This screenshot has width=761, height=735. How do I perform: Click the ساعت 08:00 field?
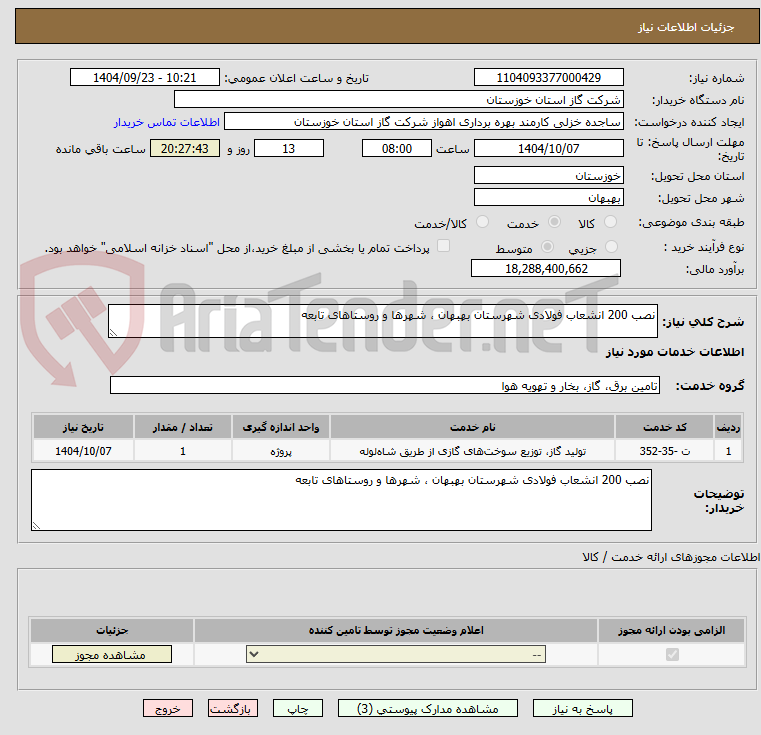click(397, 148)
